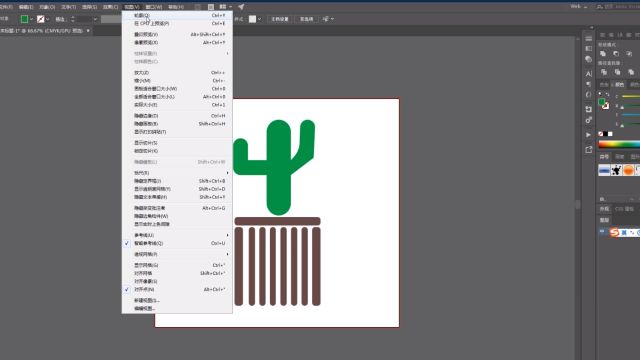Open stroke swatch dropdown in control bar
The width and height of the screenshot is (640, 360).
tap(48, 19)
